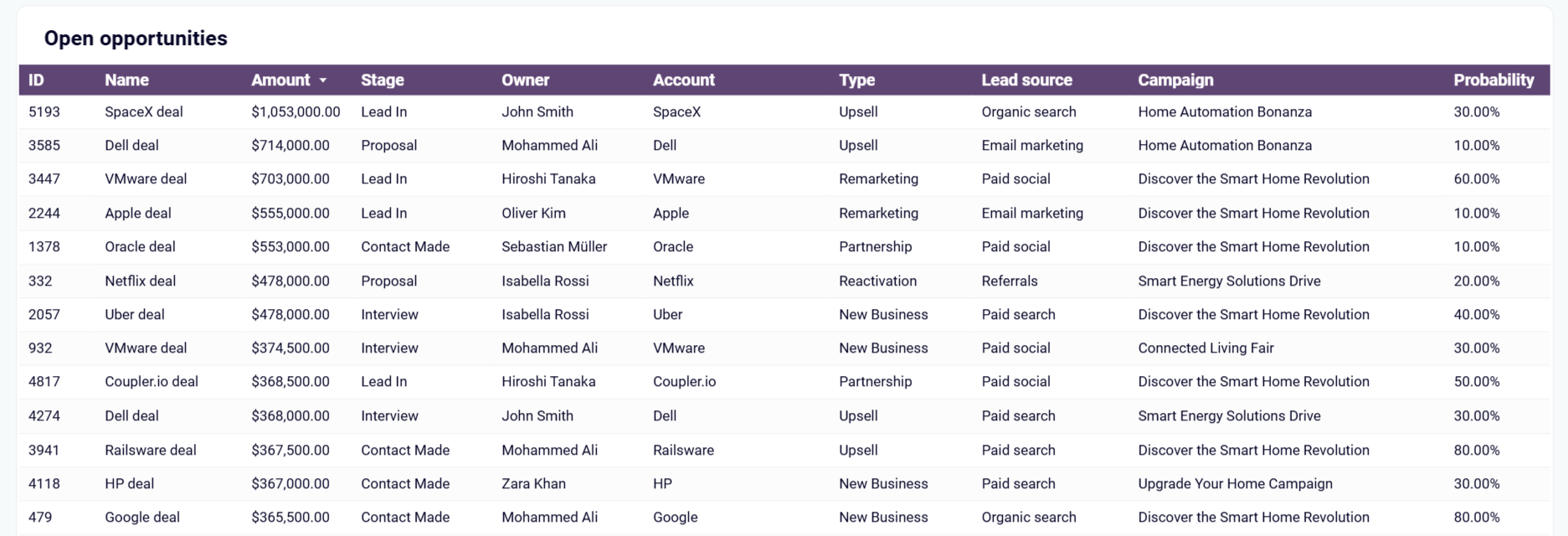
Task: Select ID cell 2057
Action: 44,315
